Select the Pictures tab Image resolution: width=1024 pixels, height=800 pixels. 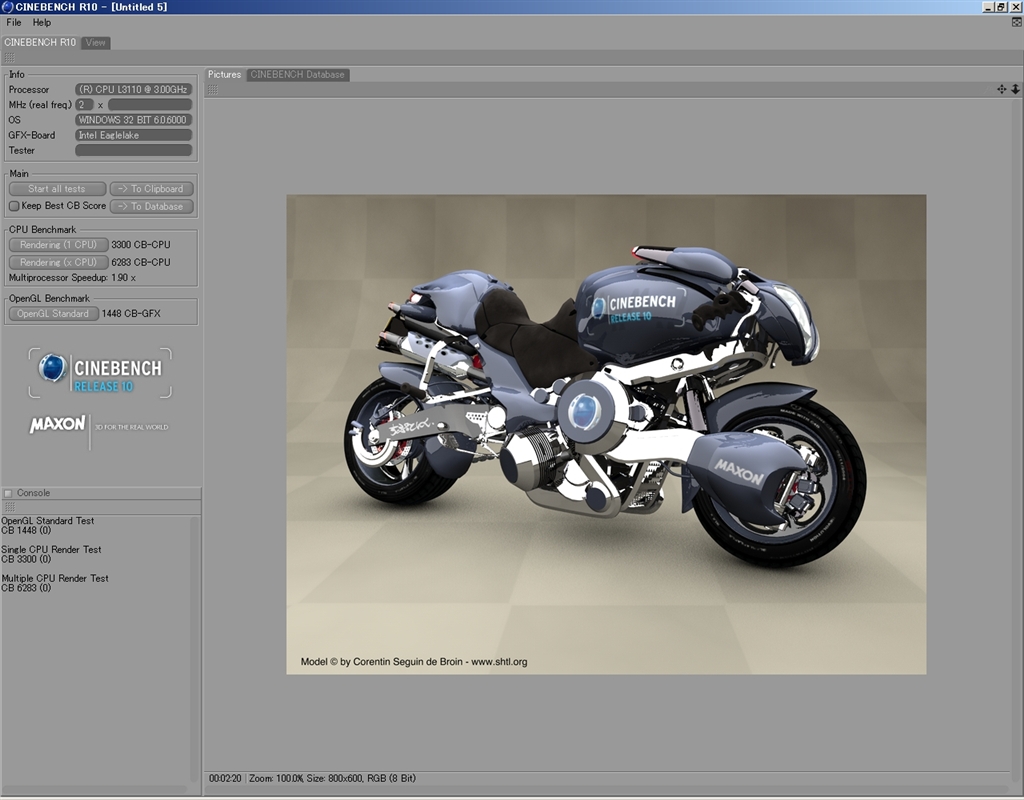click(225, 74)
